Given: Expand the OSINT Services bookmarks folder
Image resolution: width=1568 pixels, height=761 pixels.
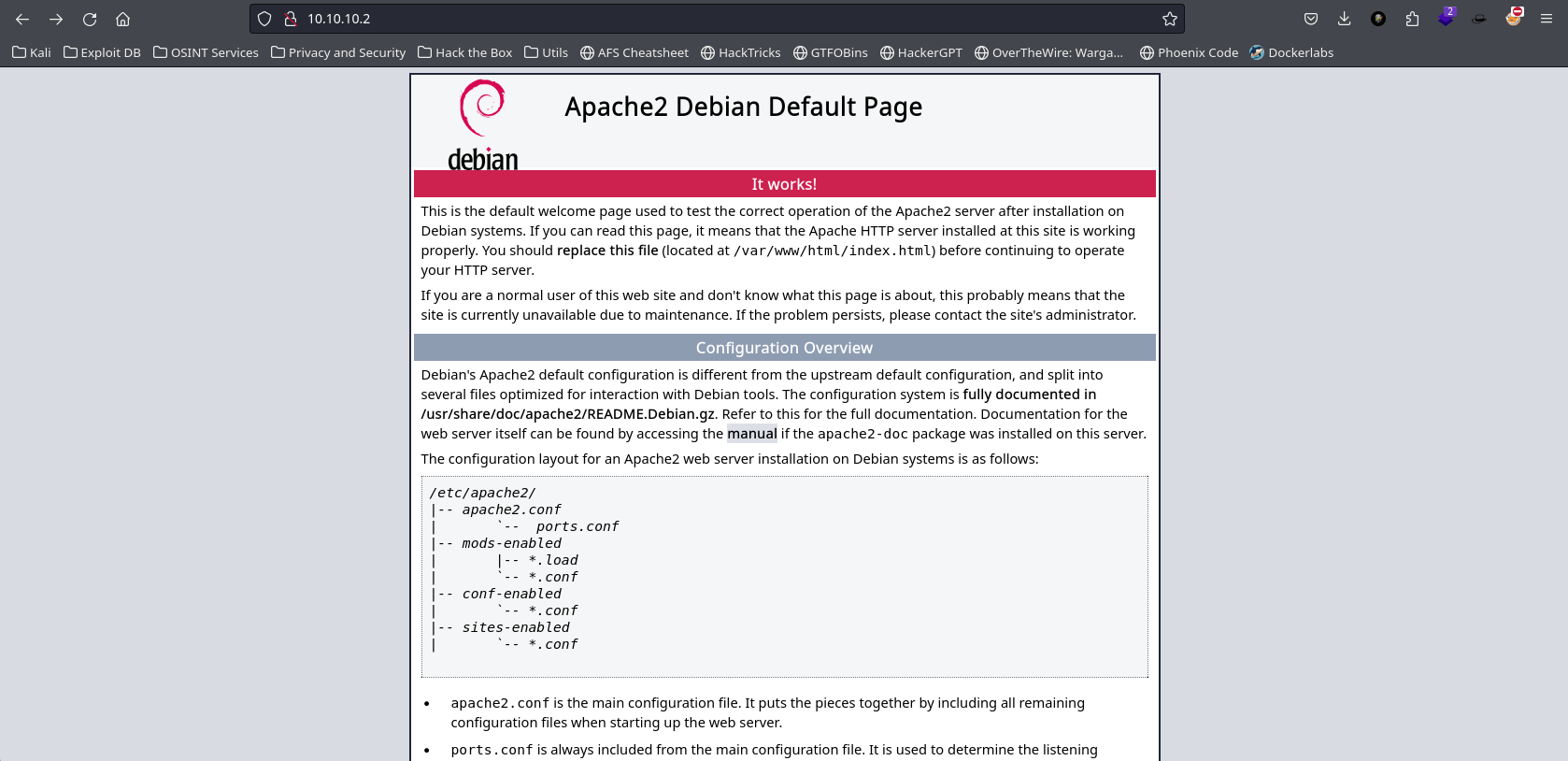Looking at the screenshot, I should click(206, 52).
